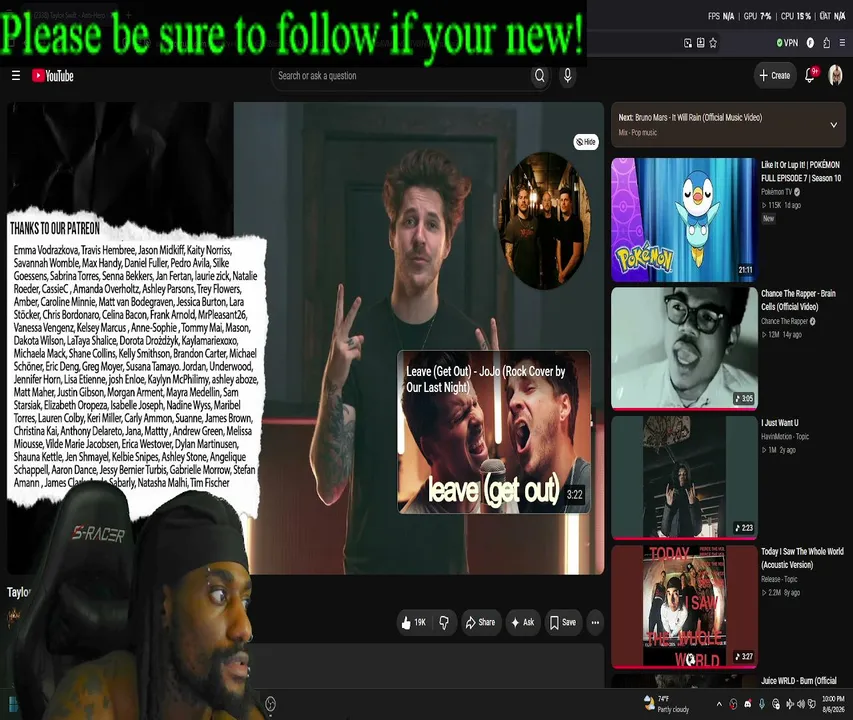The width and height of the screenshot is (853, 720).
Task: Click the 'New' badge under Pokémon video
Action: pyautogui.click(x=768, y=219)
